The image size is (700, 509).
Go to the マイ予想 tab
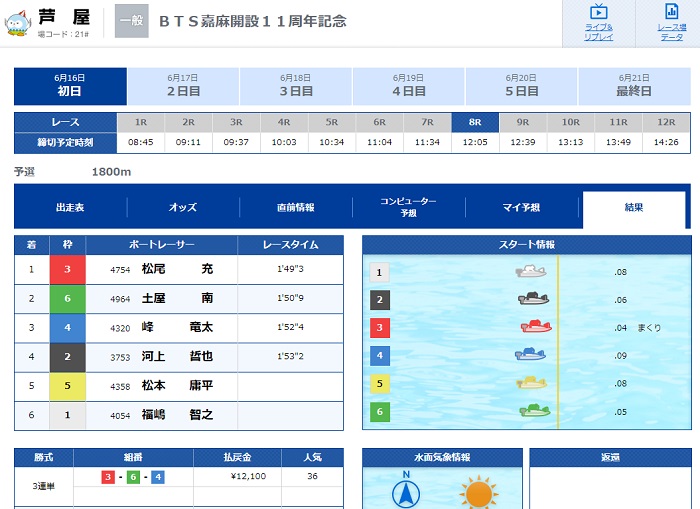(521, 207)
